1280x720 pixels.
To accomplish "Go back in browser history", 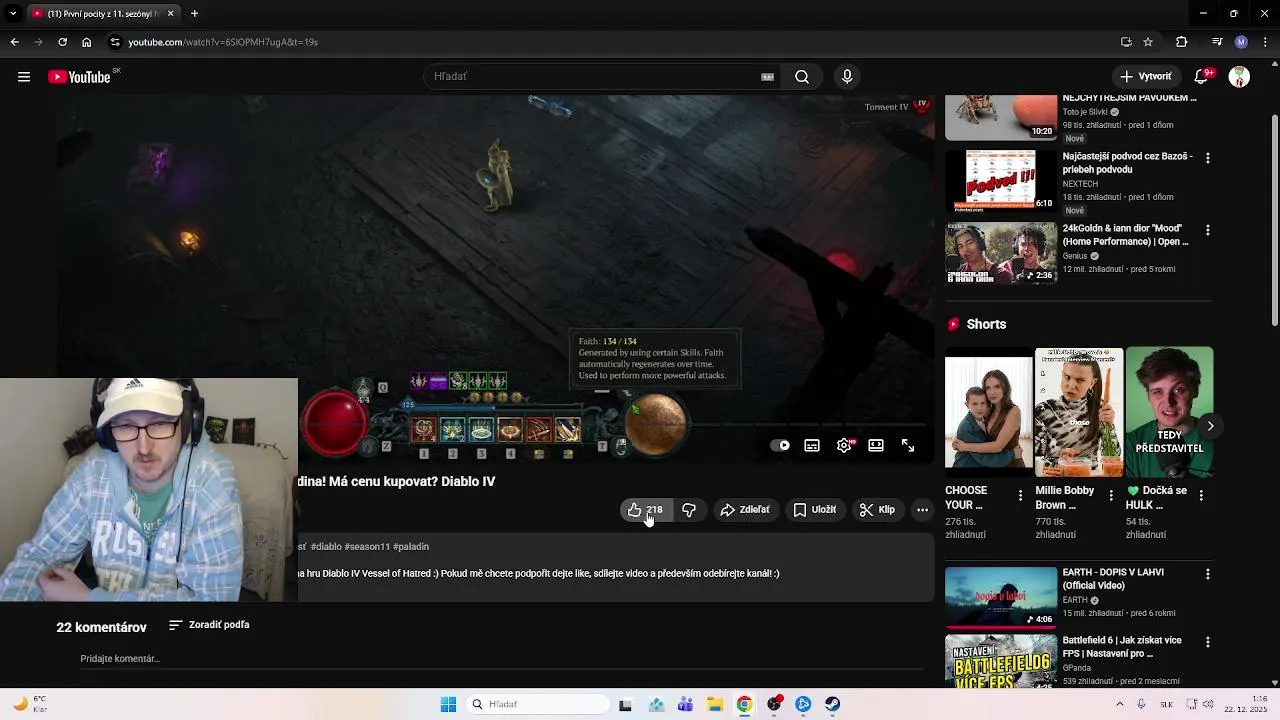I will point(14,42).
